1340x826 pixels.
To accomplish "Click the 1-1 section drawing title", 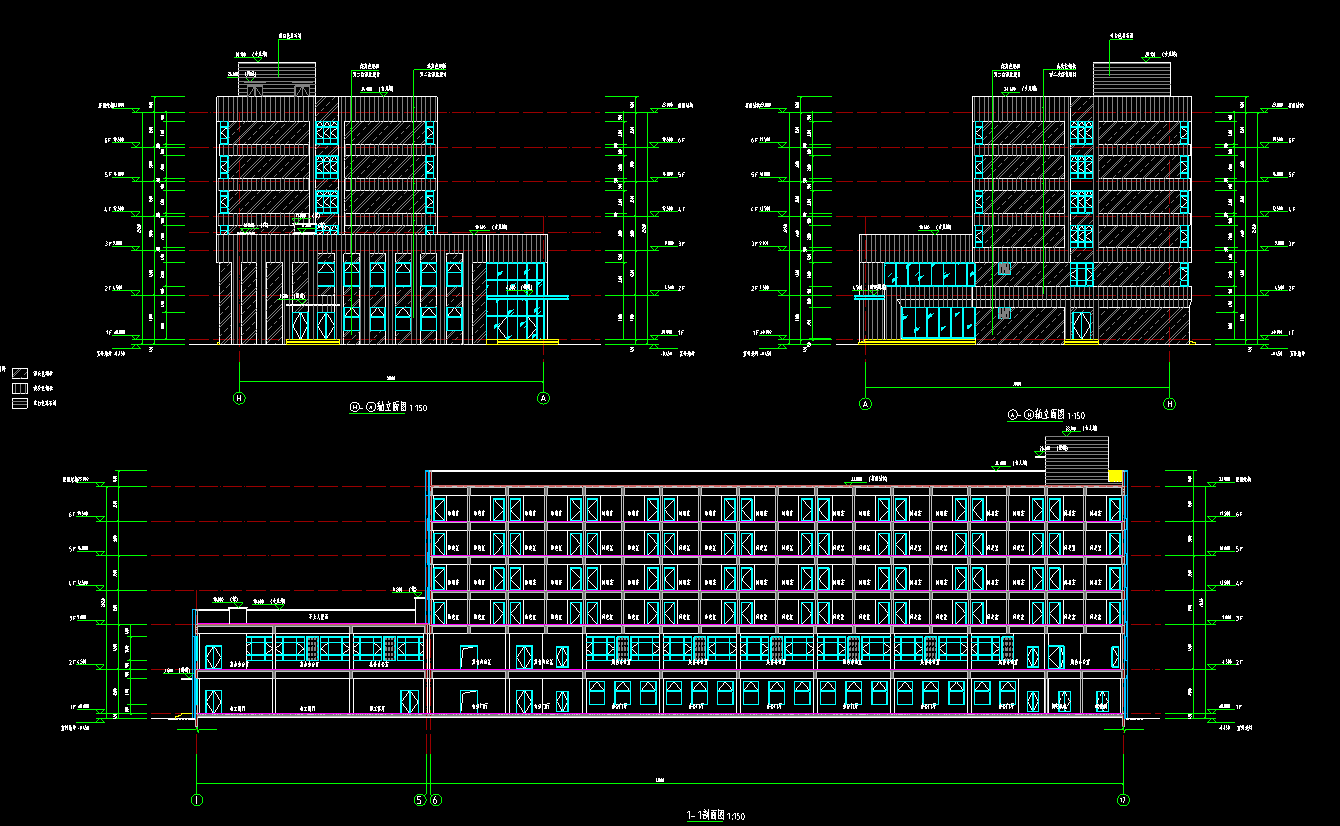I will [715, 817].
